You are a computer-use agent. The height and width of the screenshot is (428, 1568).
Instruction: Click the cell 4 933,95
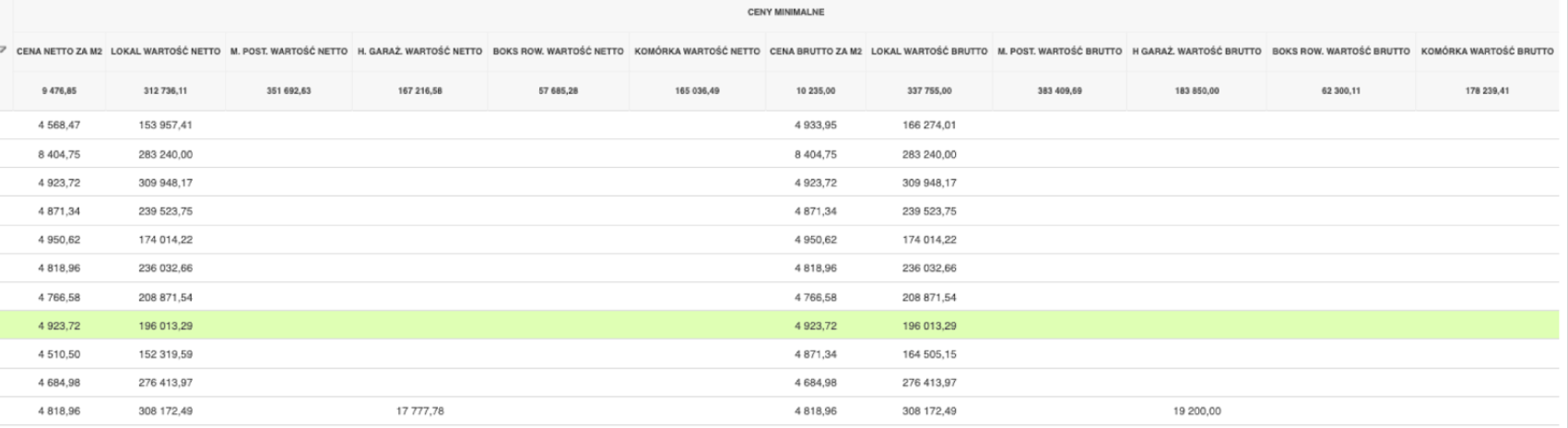click(816, 125)
